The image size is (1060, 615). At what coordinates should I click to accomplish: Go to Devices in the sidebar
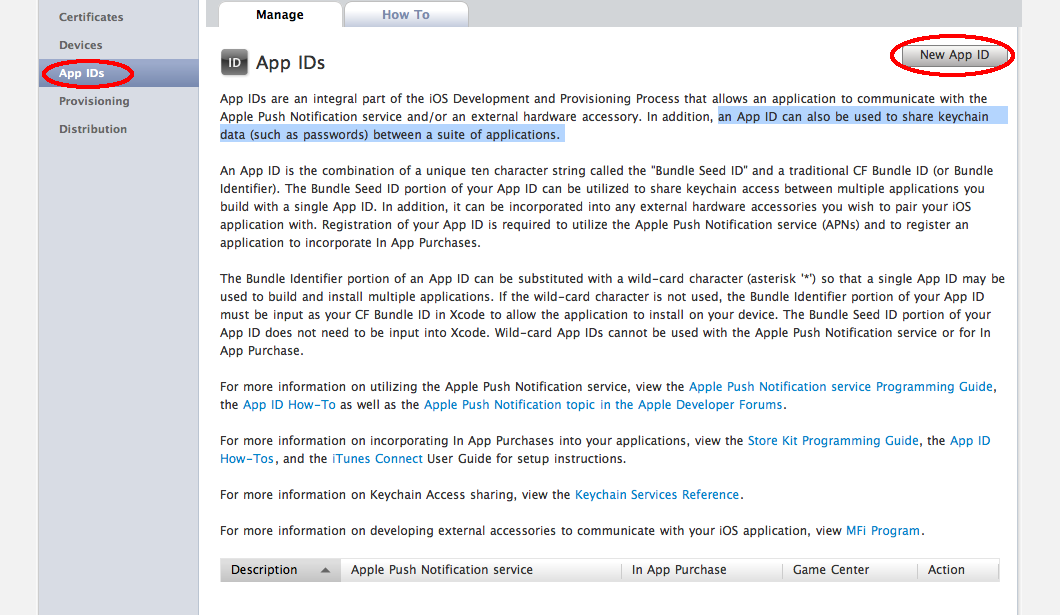coord(80,45)
